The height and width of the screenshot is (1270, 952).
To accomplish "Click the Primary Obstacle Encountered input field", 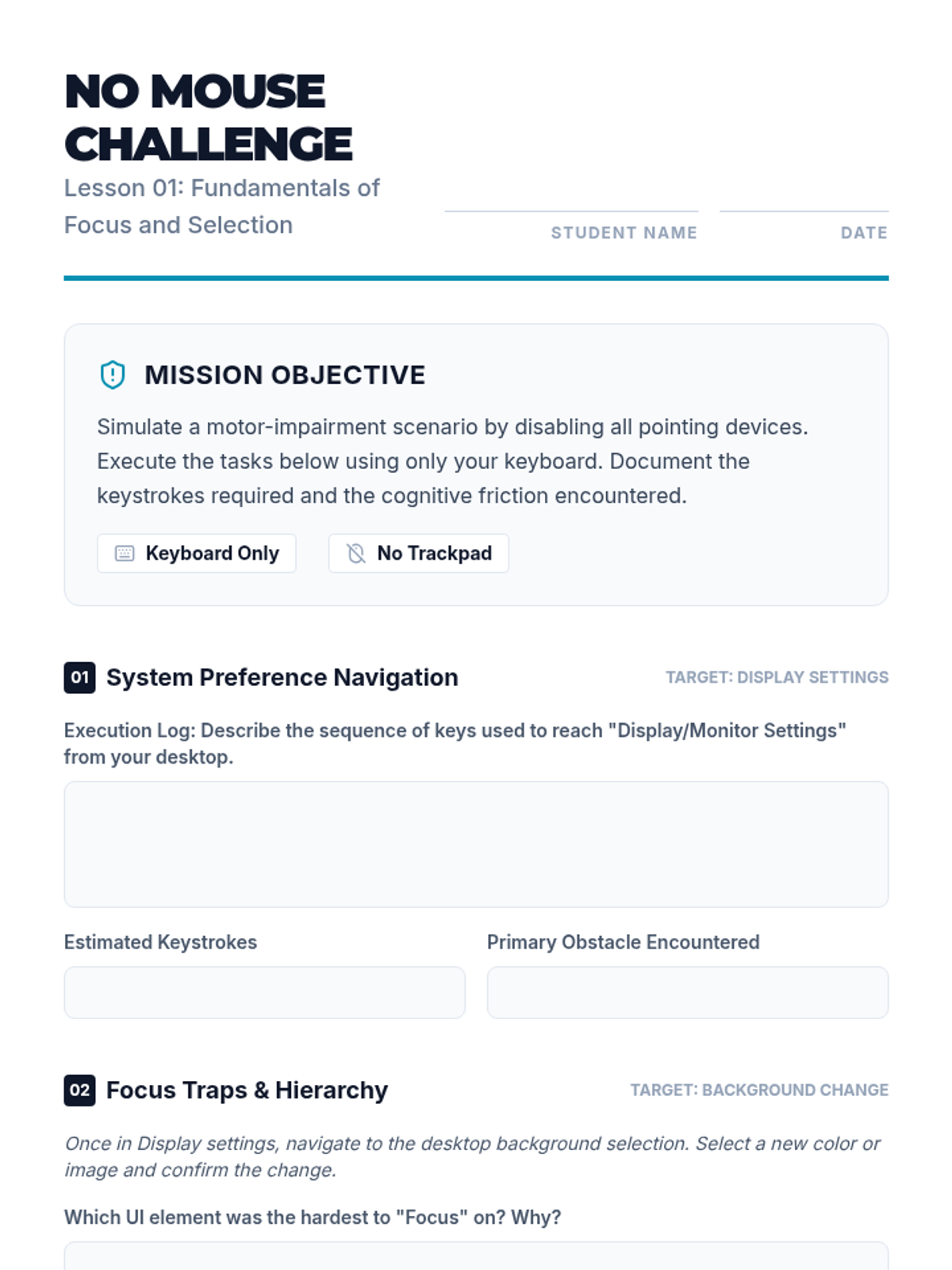I will 687,992.
